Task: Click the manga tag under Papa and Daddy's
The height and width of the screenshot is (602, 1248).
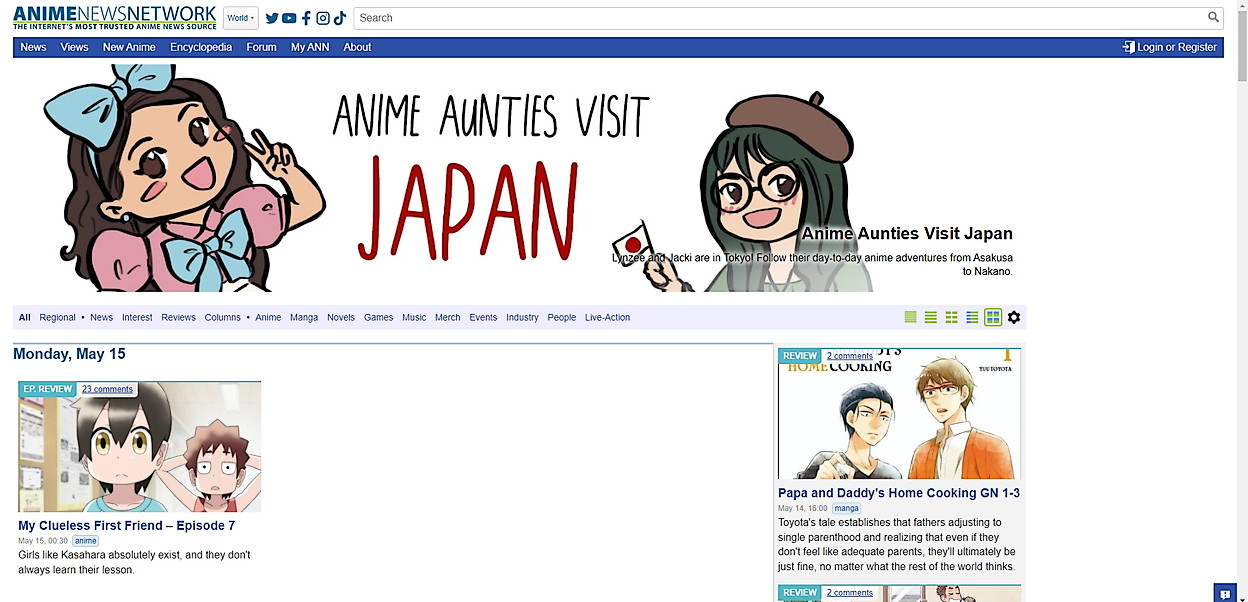Action: [846, 509]
